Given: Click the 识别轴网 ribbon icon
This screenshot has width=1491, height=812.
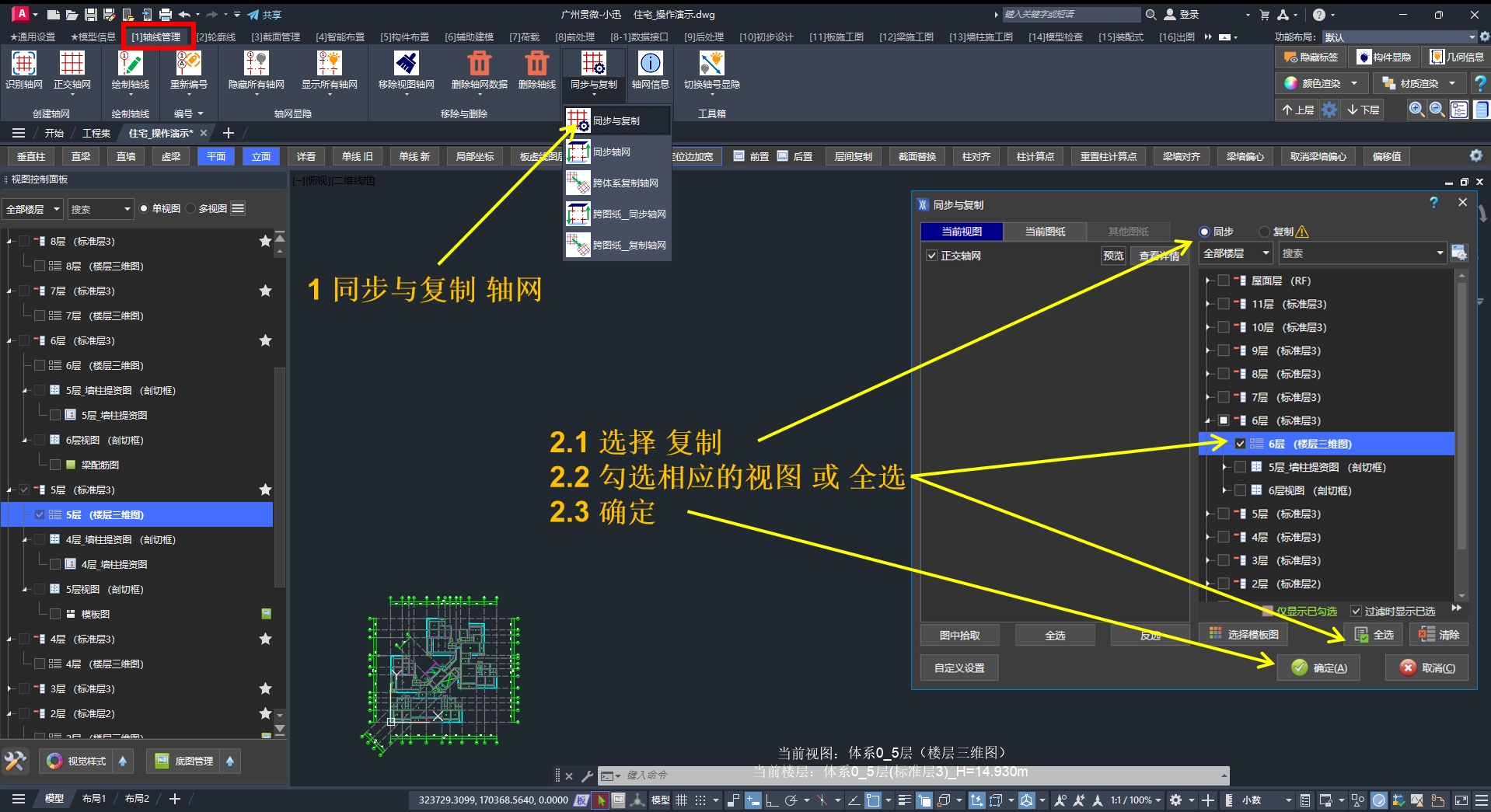Looking at the screenshot, I should pyautogui.click(x=24, y=63).
